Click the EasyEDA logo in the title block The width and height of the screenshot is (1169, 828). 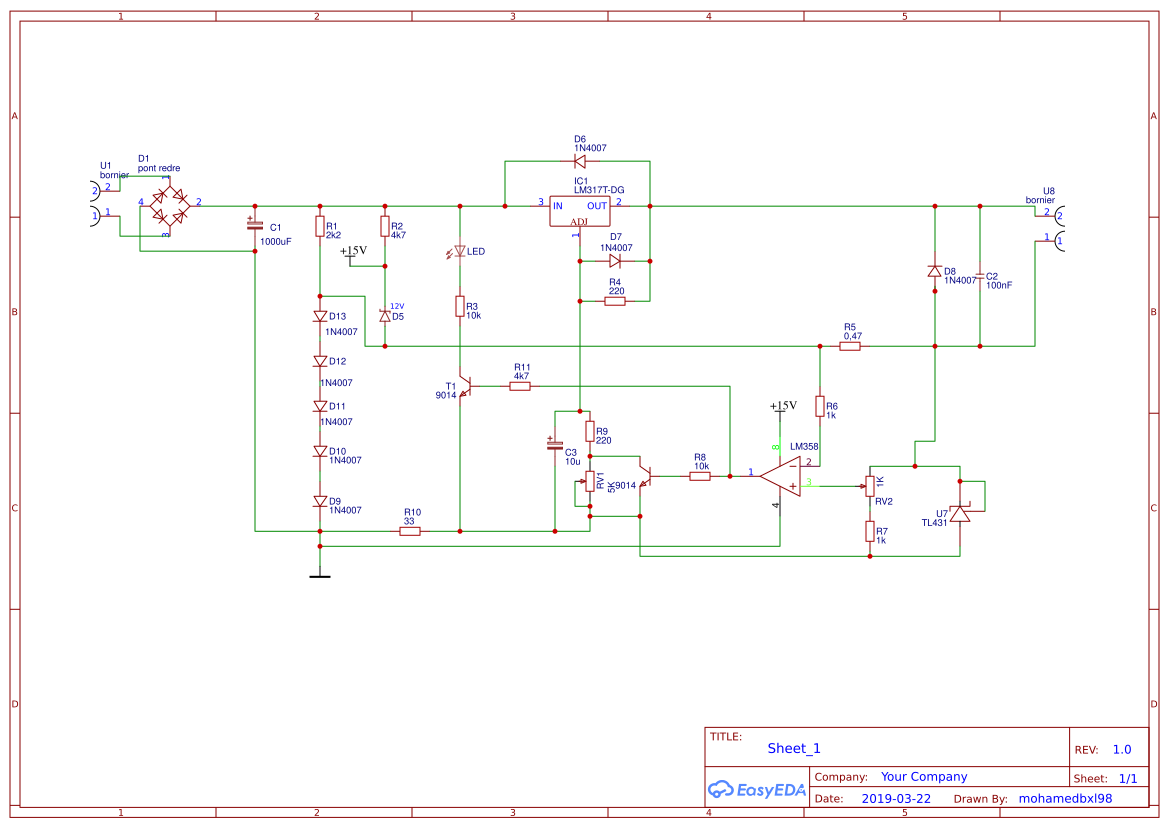point(755,789)
